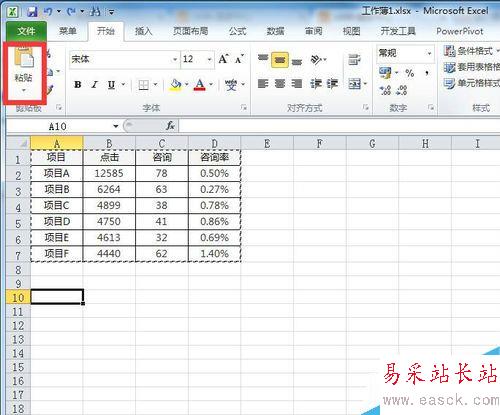500x415 pixels.
Task: Select cell containing 12585
Action: point(109,173)
